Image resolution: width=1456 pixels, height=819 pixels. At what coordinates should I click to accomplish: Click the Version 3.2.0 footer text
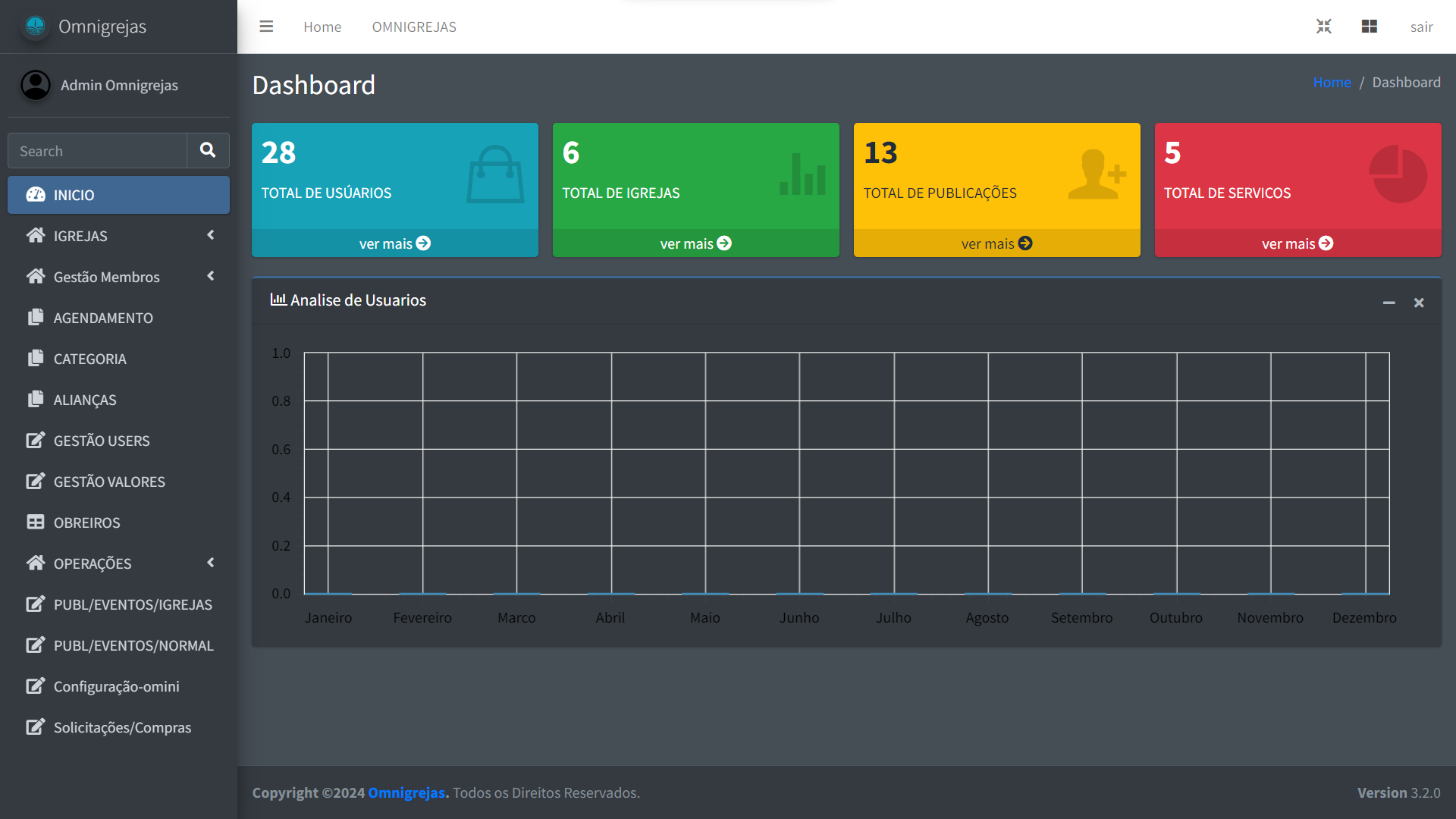pos(1398,792)
